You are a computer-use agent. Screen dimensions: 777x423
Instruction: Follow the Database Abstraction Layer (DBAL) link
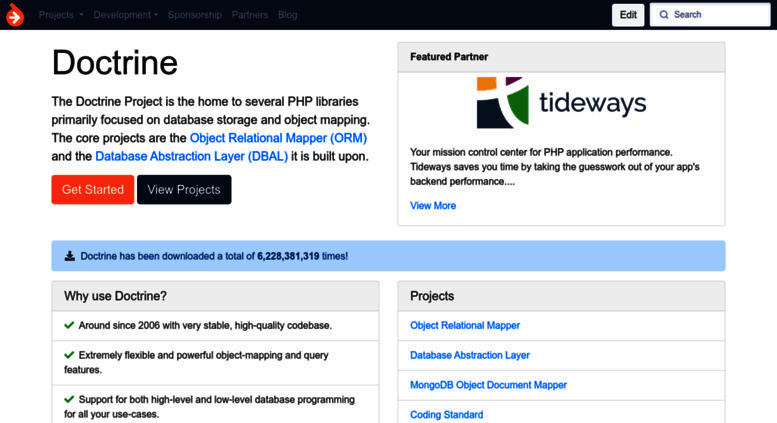[191, 157]
